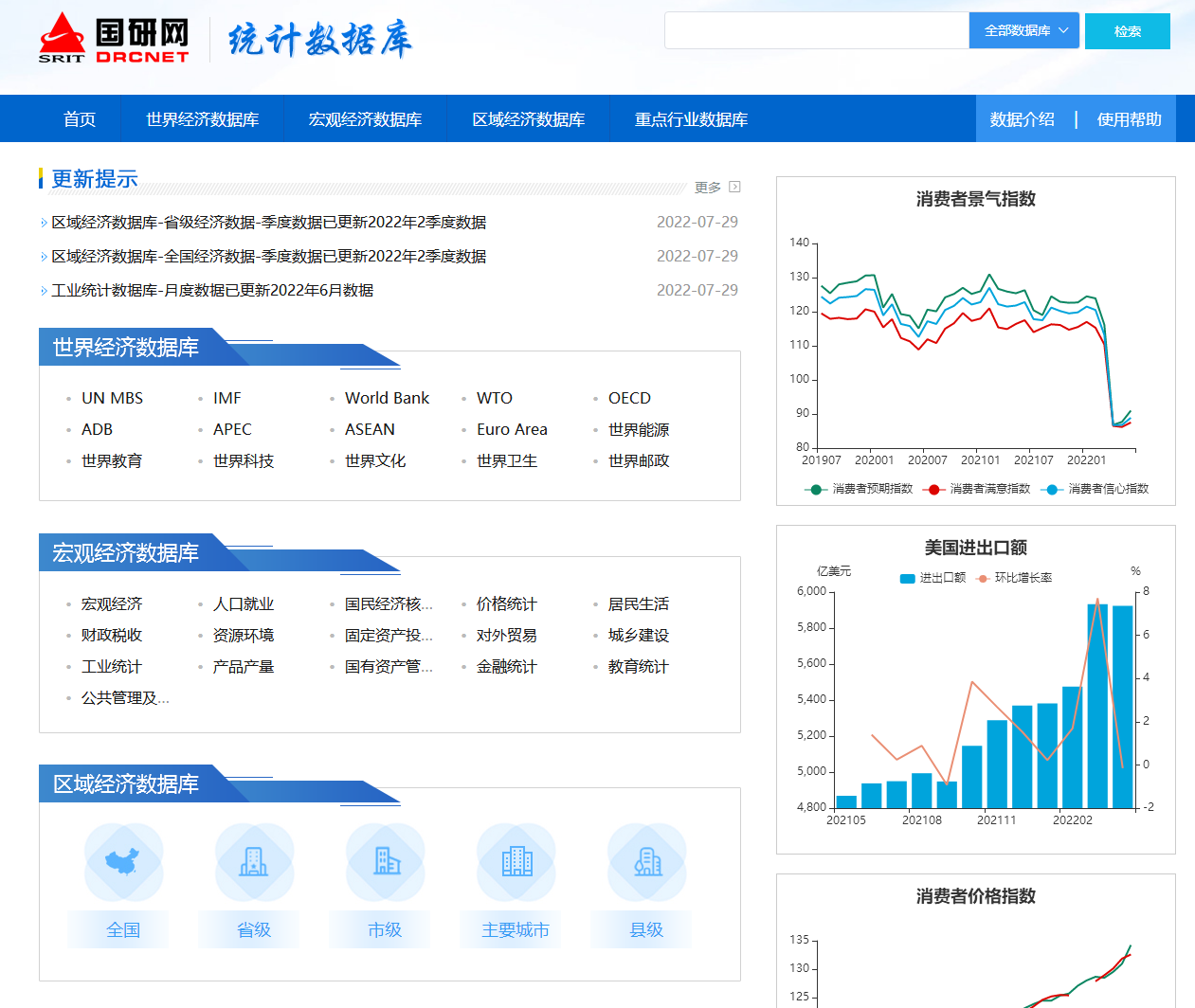Click the search input field
This screenshot has height=1008, width=1195.
point(816,30)
